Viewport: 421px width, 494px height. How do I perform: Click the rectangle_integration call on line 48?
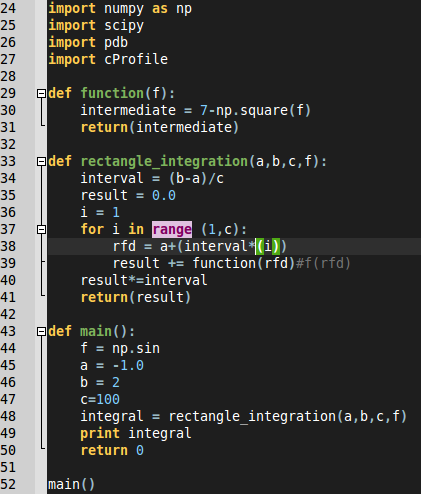tap(288, 417)
